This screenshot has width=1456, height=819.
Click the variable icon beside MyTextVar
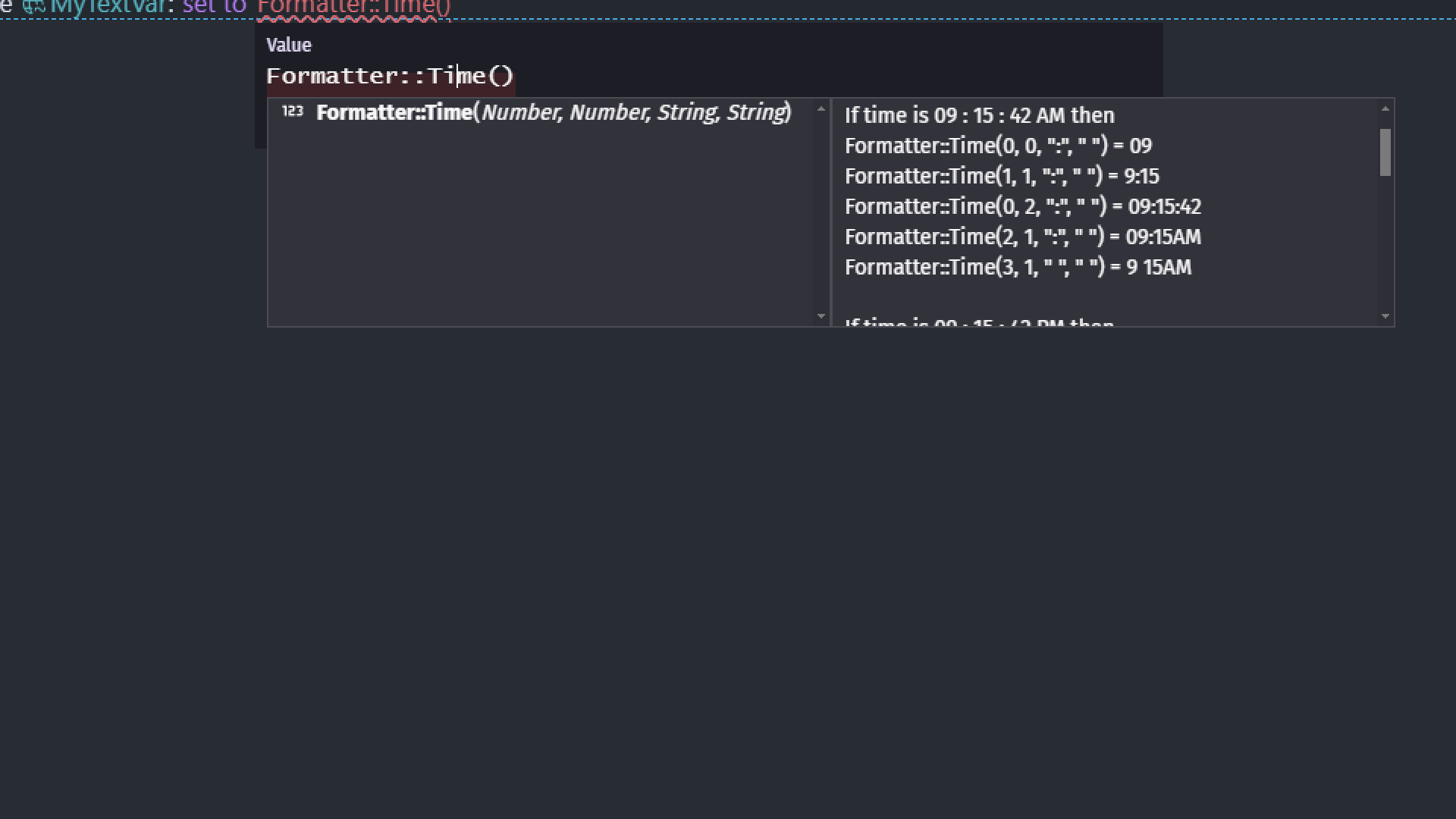click(34, 8)
